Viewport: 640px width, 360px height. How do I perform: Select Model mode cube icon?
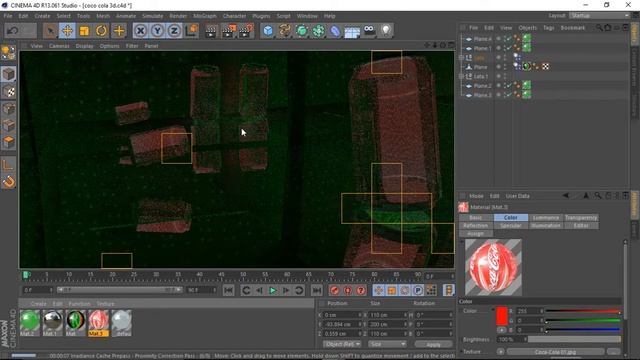coord(8,74)
